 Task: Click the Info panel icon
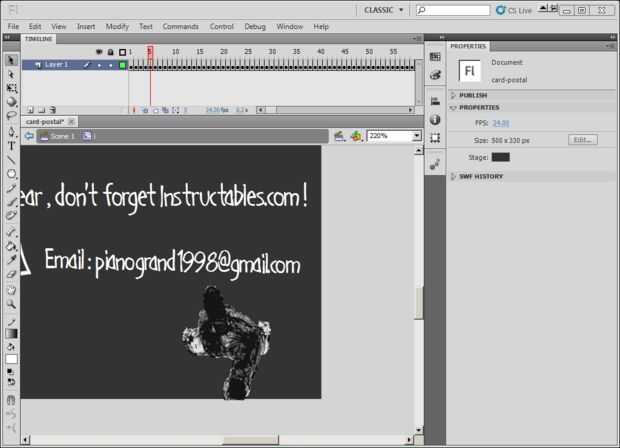pyautogui.click(x=435, y=119)
